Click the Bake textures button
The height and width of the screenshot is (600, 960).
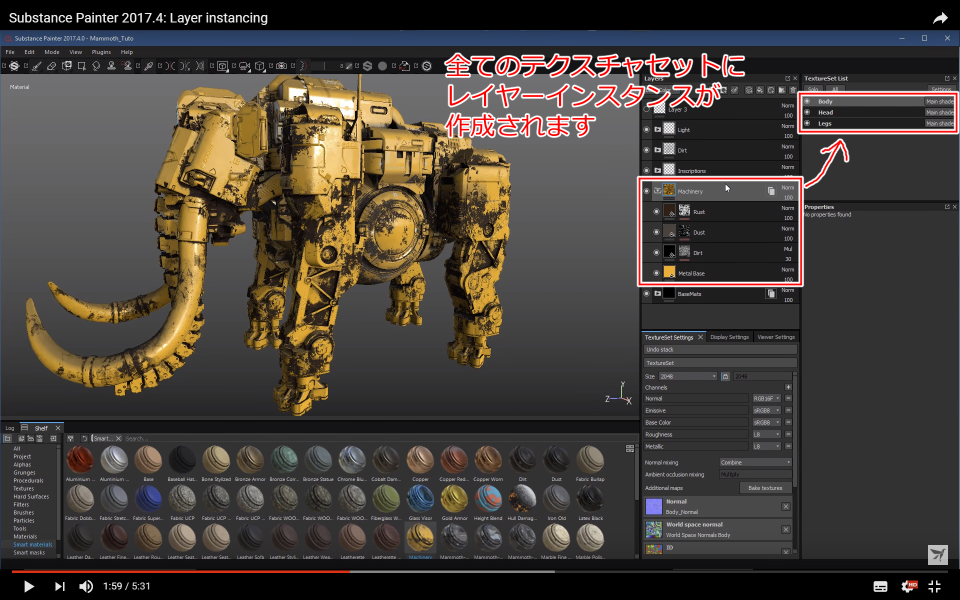click(x=765, y=488)
